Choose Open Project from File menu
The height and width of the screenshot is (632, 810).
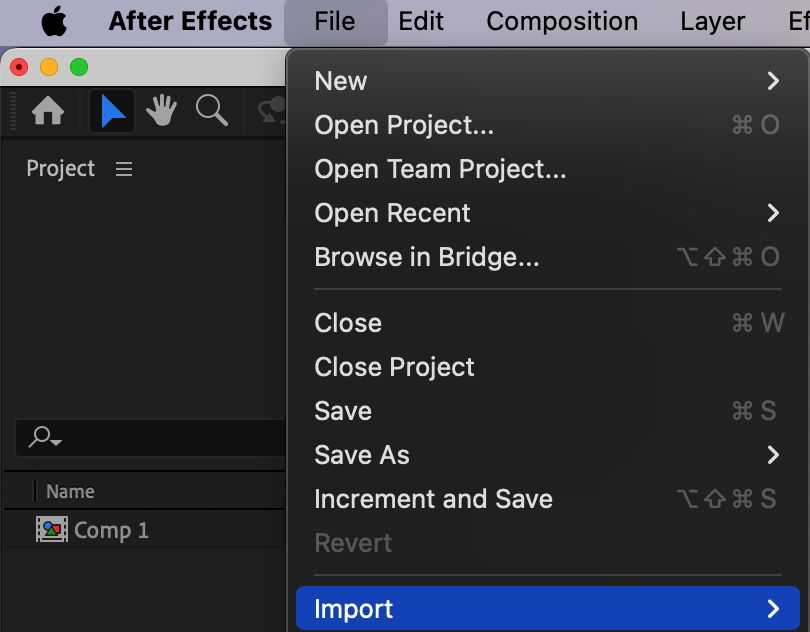[x=404, y=125]
